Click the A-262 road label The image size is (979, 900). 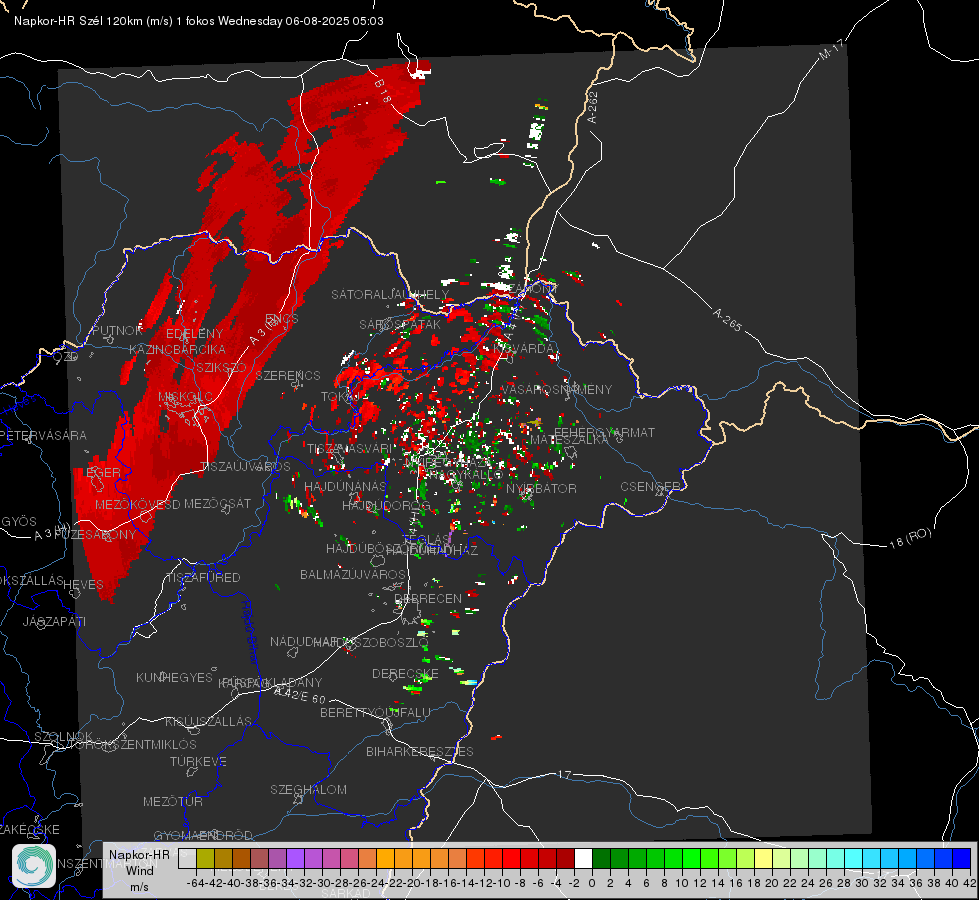coord(593,107)
